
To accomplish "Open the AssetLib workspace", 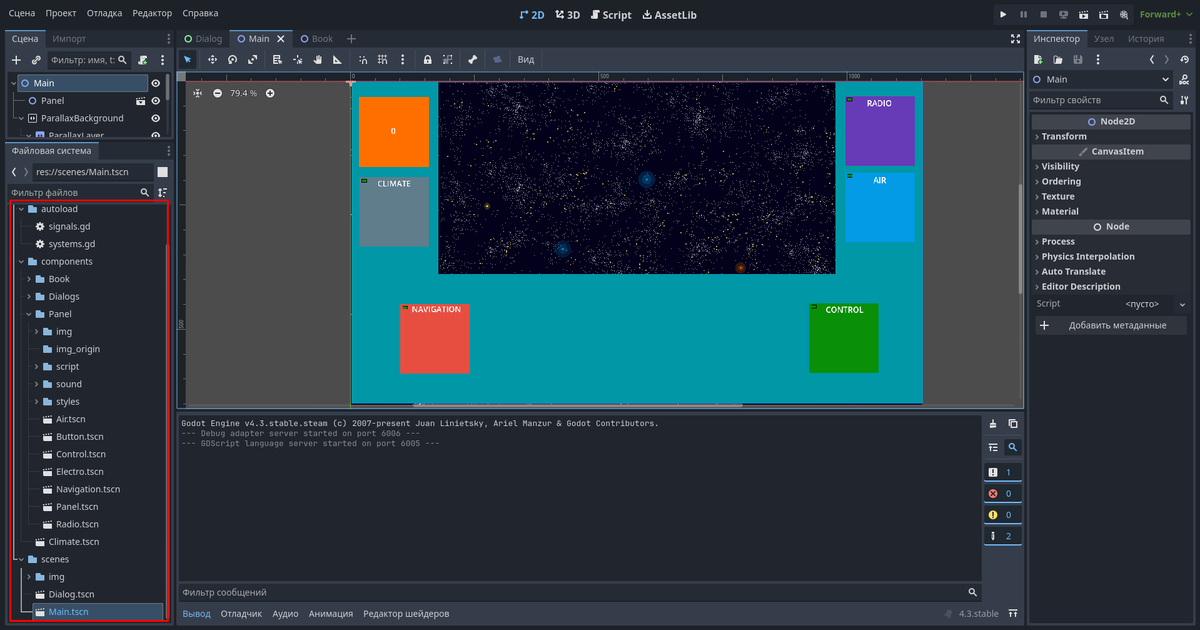I will [x=670, y=14].
